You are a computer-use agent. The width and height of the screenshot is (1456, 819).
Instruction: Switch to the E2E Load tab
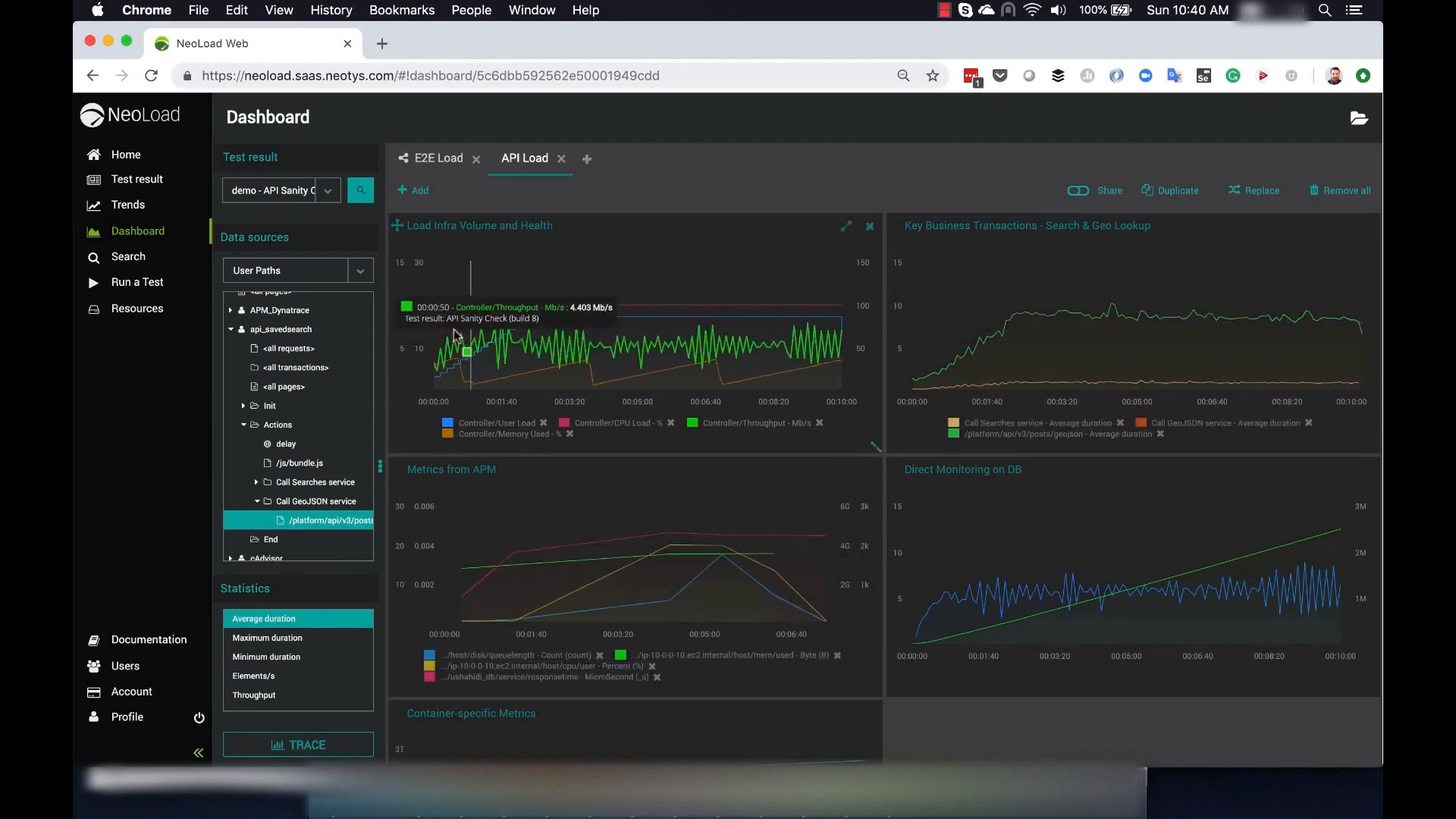pyautogui.click(x=438, y=158)
